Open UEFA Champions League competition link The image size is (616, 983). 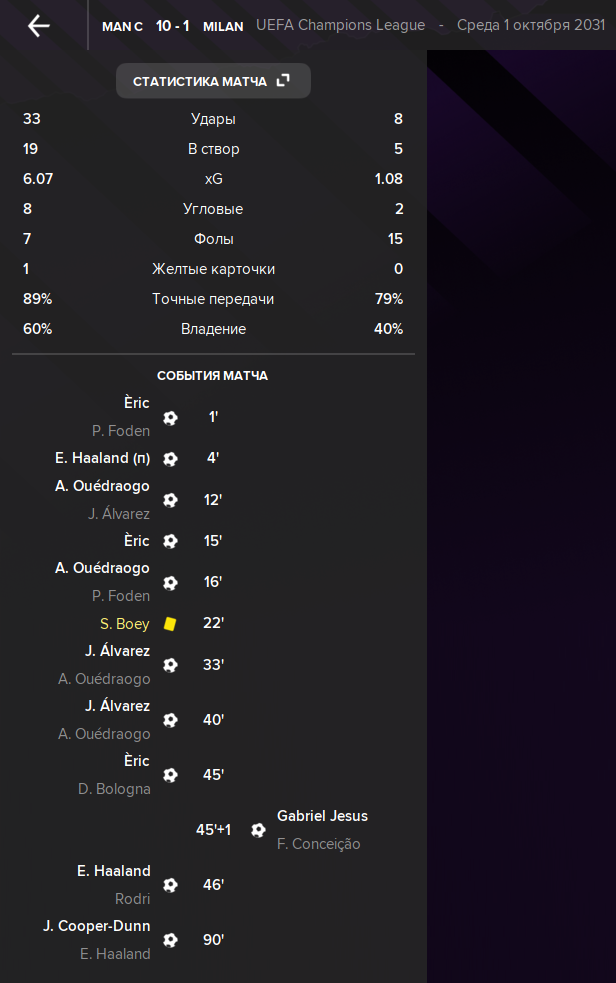click(340, 25)
